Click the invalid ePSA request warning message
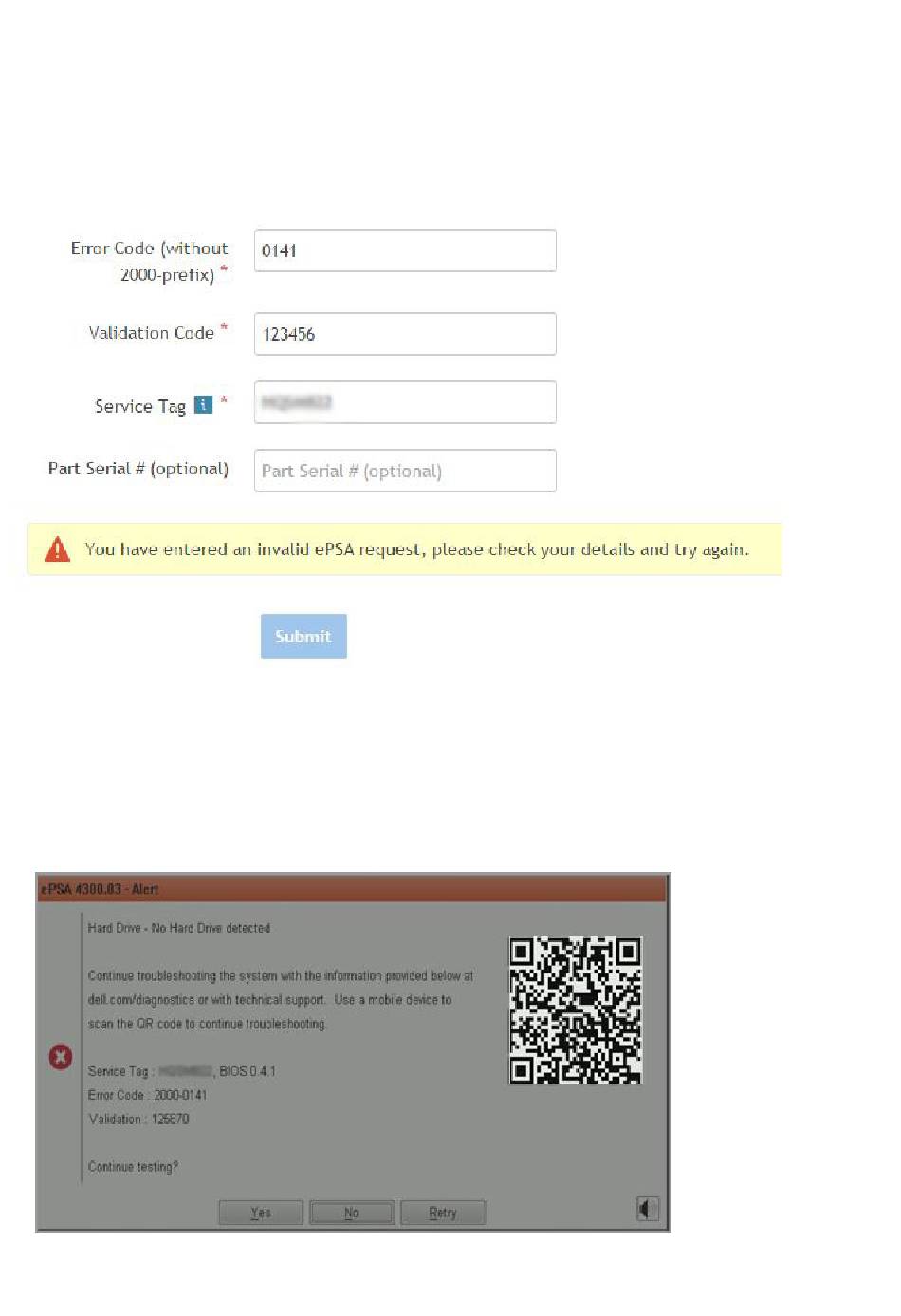The width and height of the screenshot is (901, 1316). (x=417, y=549)
